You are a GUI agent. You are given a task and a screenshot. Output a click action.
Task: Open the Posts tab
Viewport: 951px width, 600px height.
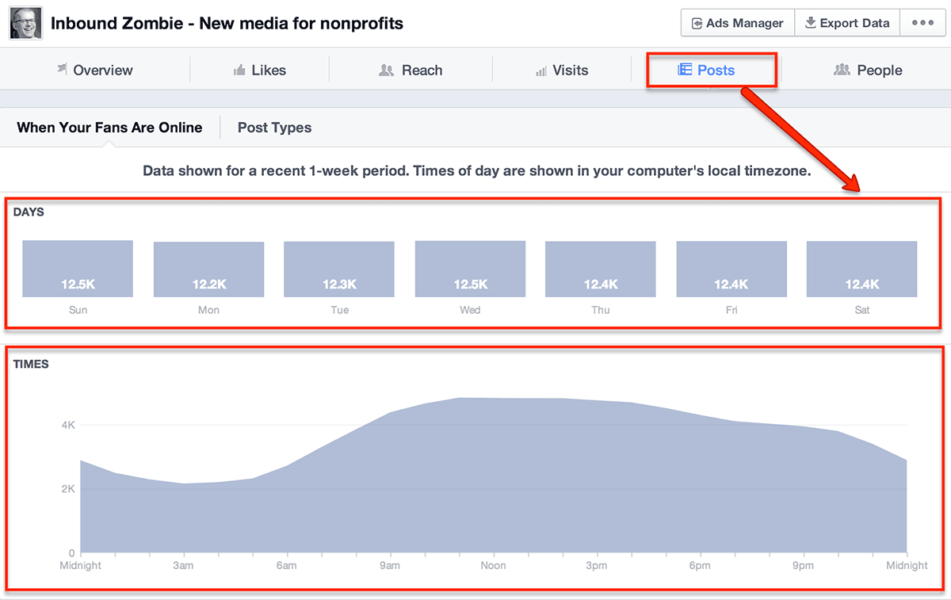click(x=712, y=70)
